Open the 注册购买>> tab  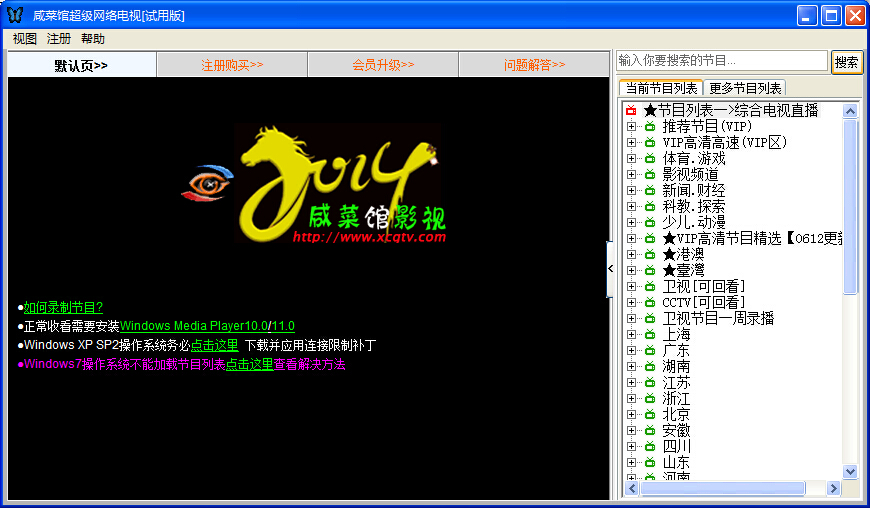(232, 65)
